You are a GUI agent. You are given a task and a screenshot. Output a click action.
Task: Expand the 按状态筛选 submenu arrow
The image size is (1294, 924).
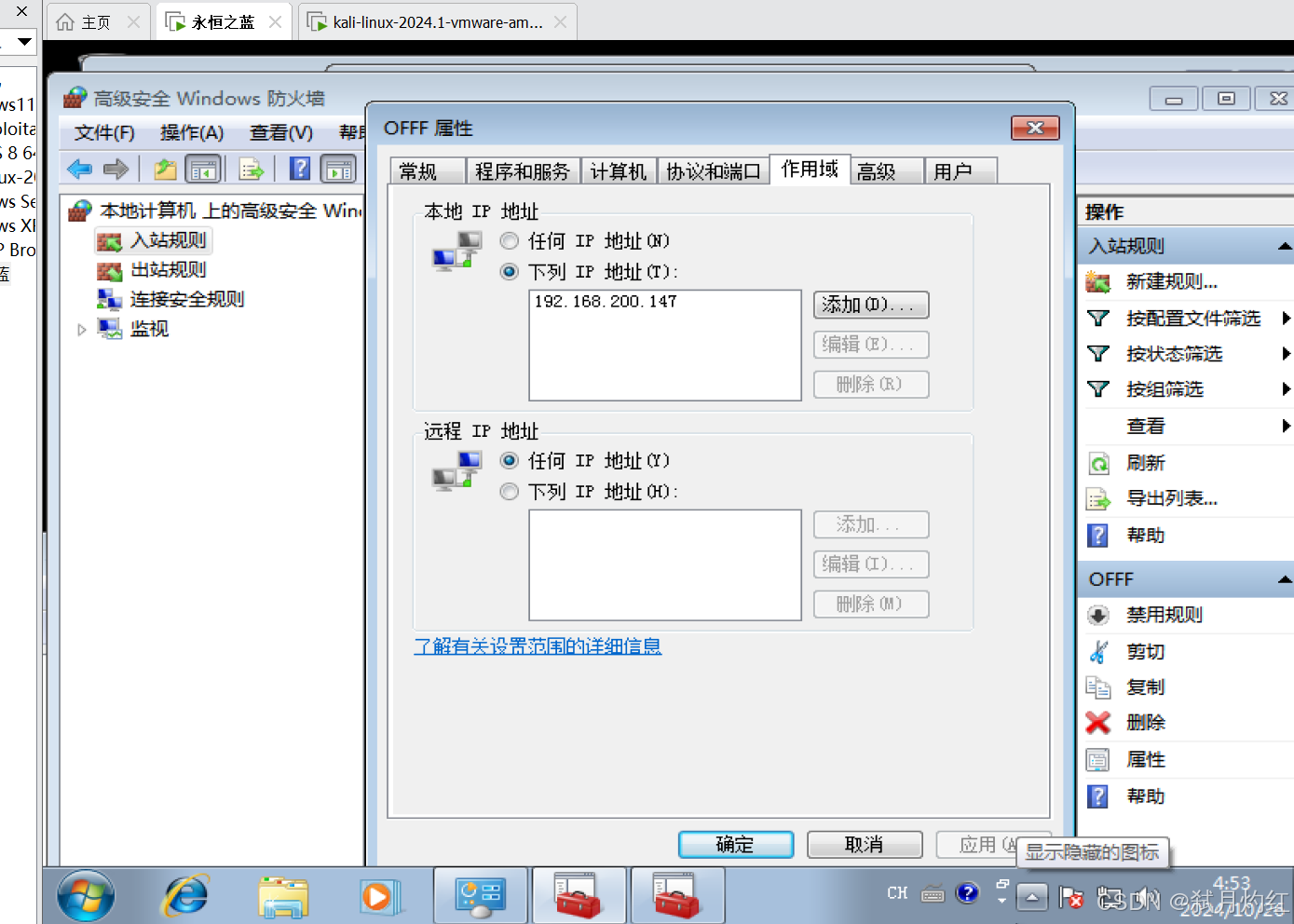[x=1286, y=354]
